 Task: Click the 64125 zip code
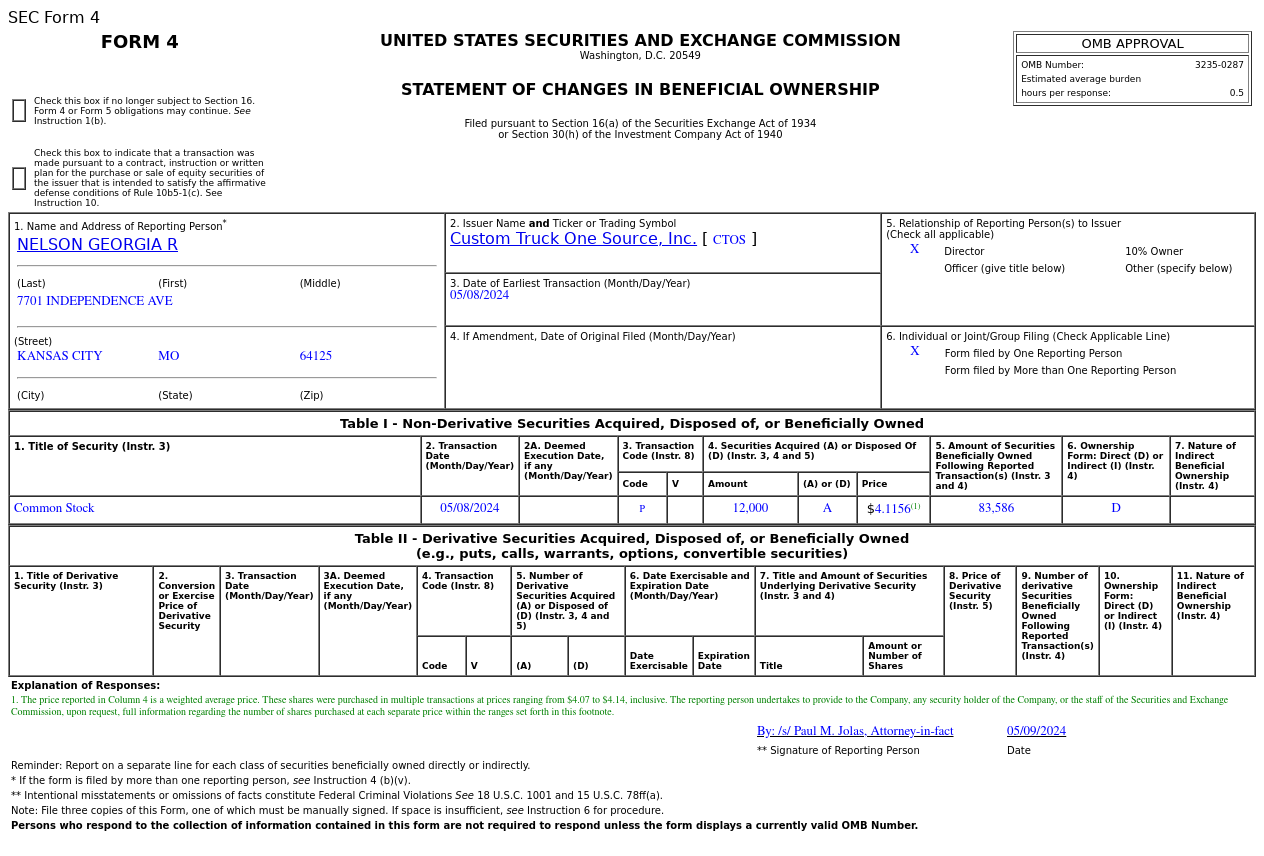(316, 356)
